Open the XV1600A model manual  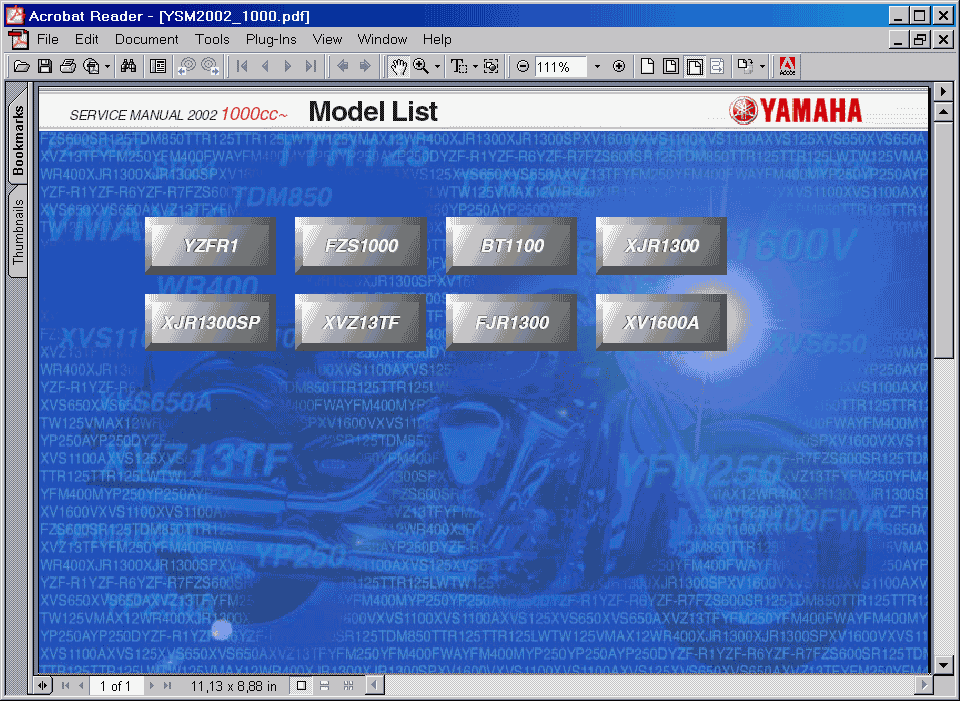pos(661,322)
